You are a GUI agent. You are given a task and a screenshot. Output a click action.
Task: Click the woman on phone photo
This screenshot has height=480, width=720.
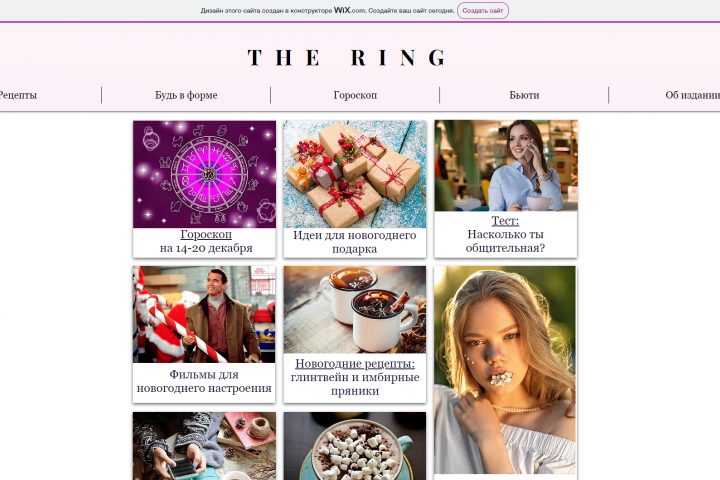pos(506,165)
